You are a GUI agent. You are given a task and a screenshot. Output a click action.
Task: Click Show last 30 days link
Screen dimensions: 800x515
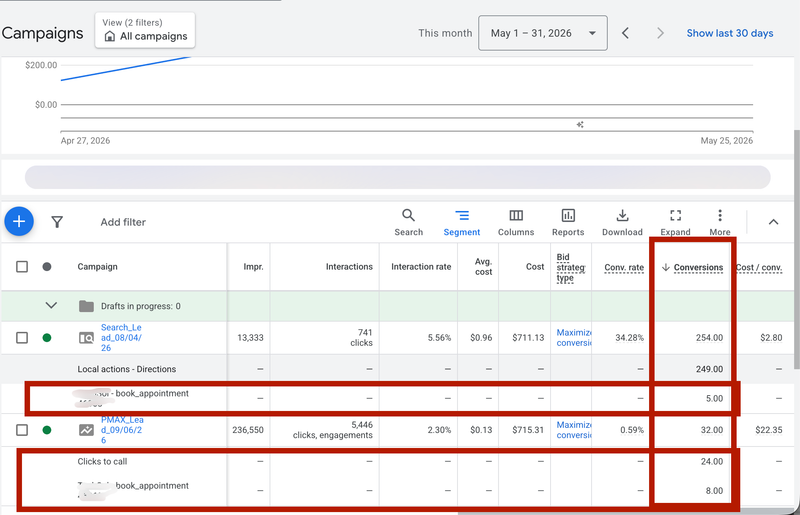[x=730, y=33]
